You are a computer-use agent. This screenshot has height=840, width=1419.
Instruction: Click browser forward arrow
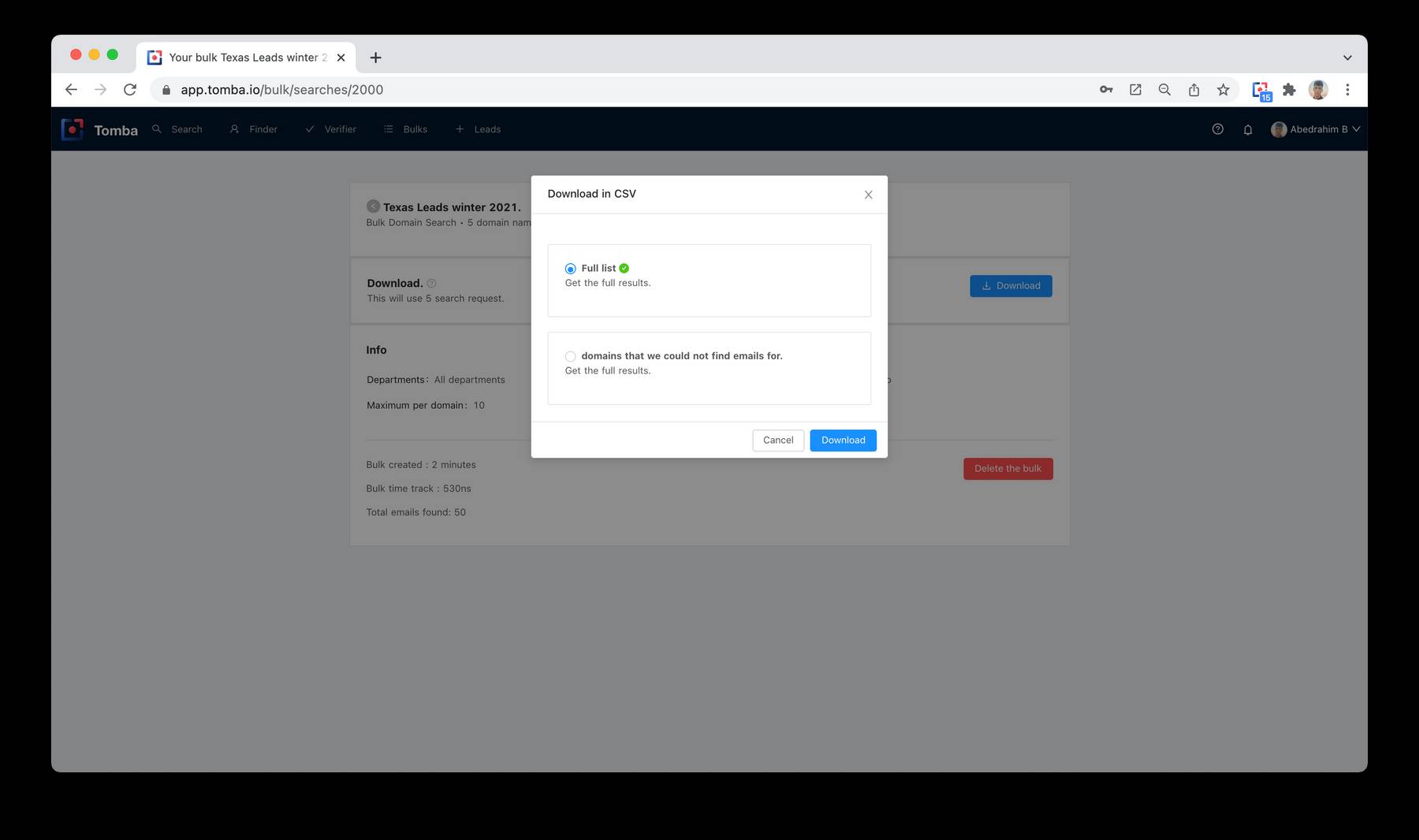pyautogui.click(x=100, y=90)
